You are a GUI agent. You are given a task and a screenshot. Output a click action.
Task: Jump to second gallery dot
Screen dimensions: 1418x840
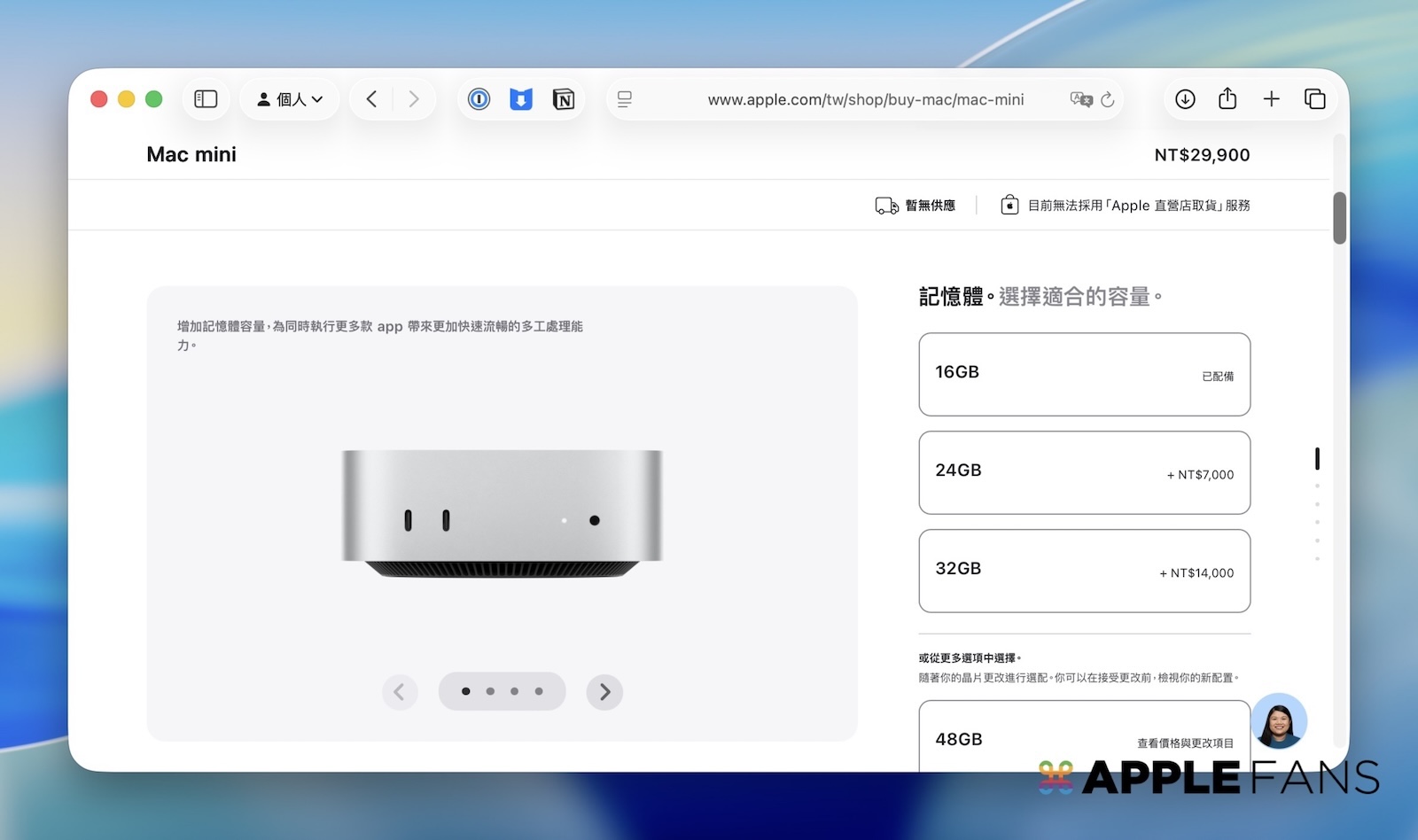pyautogui.click(x=490, y=691)
